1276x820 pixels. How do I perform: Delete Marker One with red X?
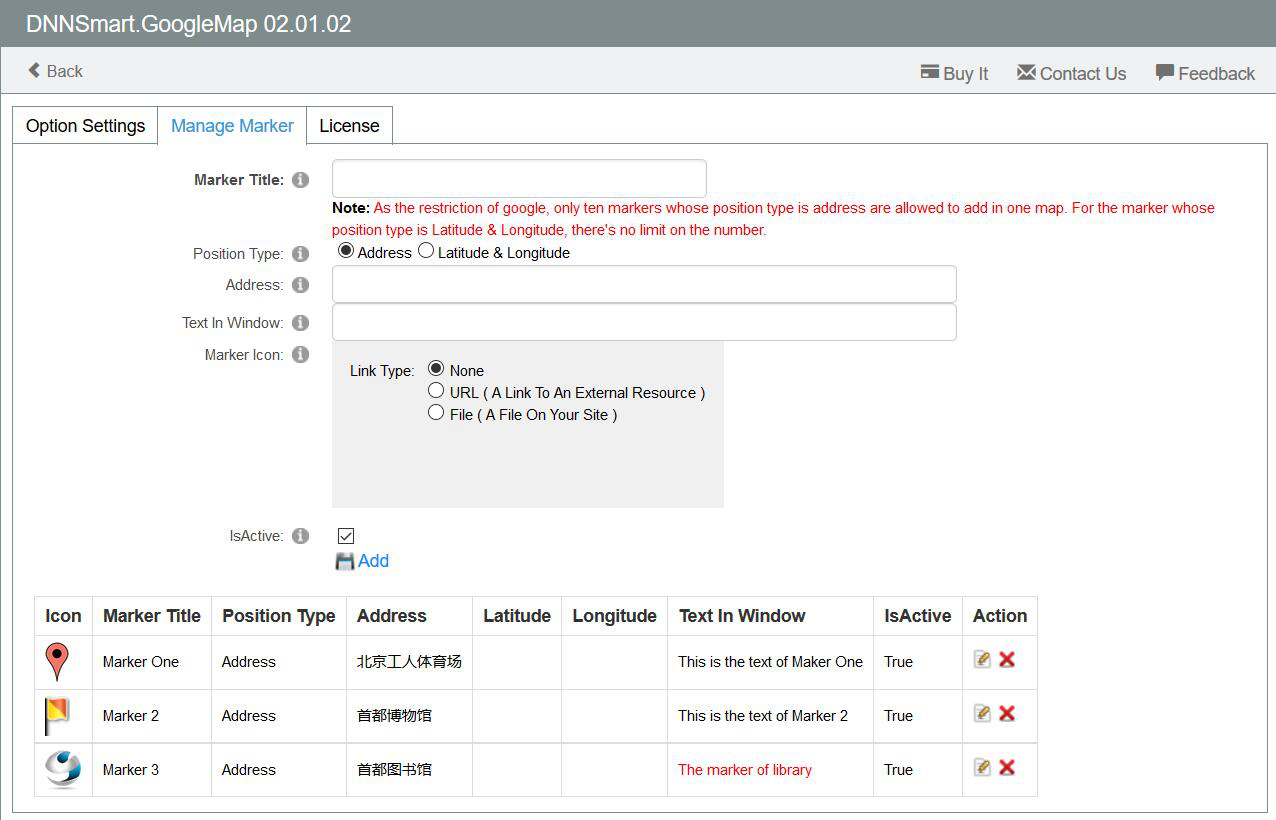1007,659
